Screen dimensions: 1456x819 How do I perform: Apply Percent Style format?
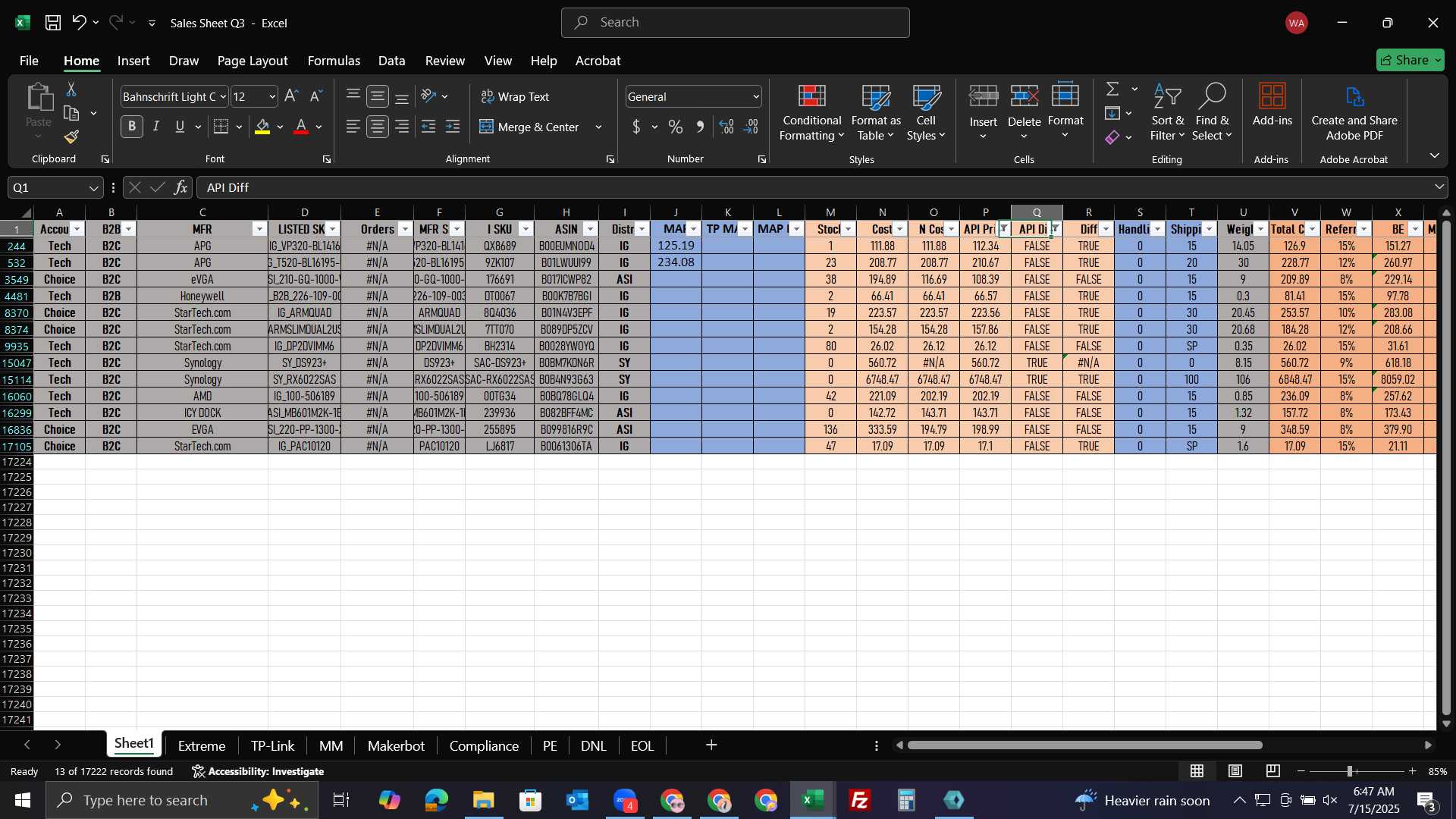click(x=675, y=127)
